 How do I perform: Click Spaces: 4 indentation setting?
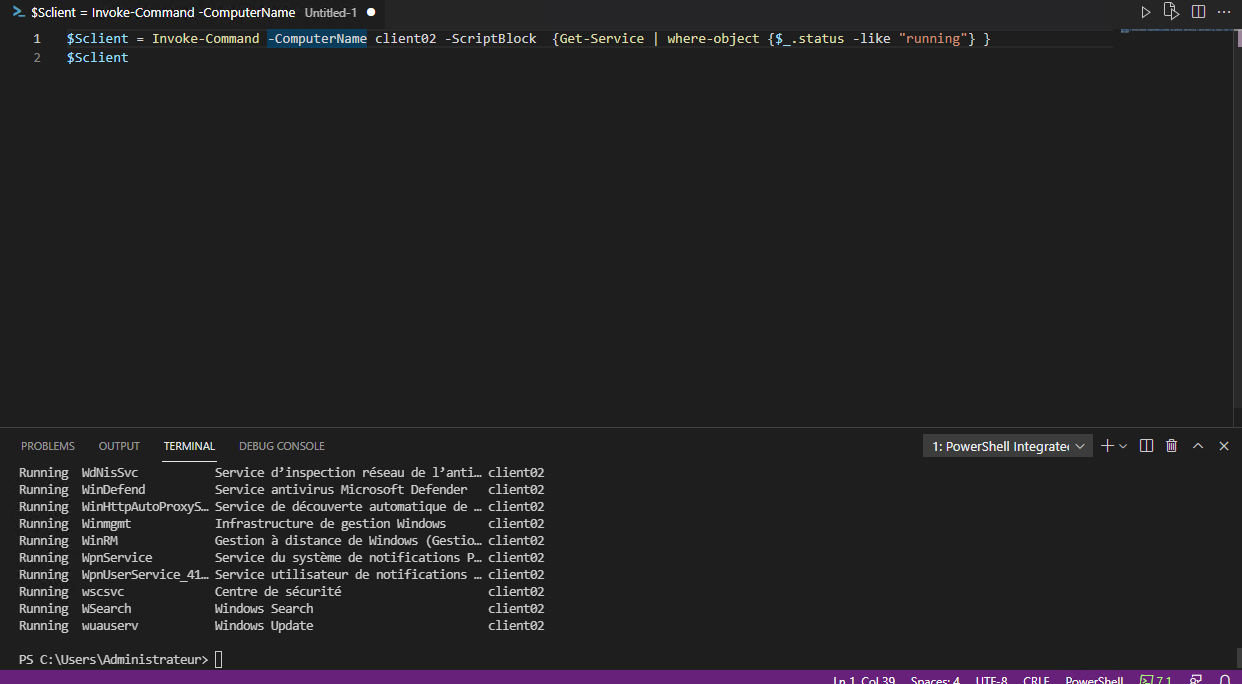coord(934,679)
